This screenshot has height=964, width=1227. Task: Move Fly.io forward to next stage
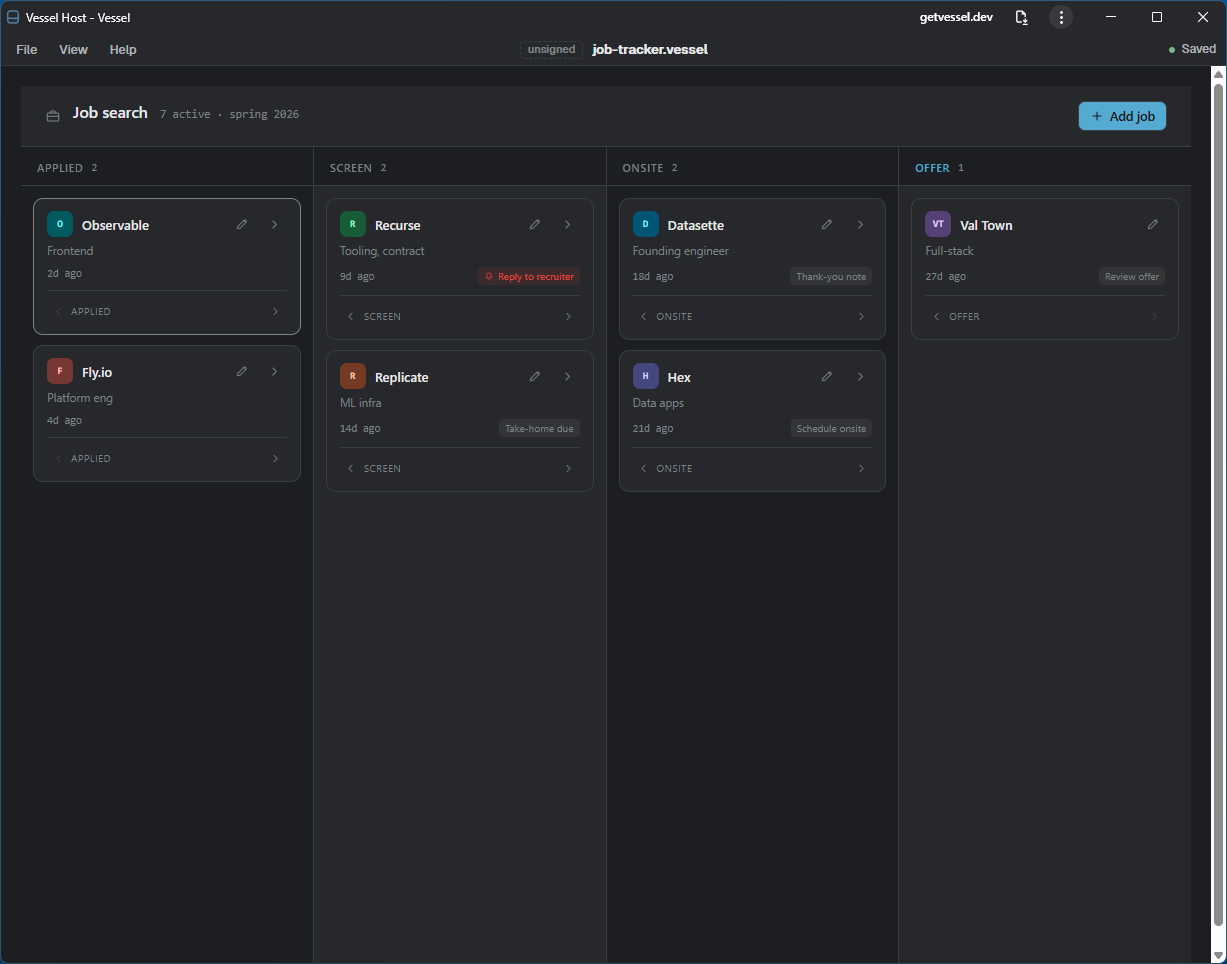click(x=276, y=459)
